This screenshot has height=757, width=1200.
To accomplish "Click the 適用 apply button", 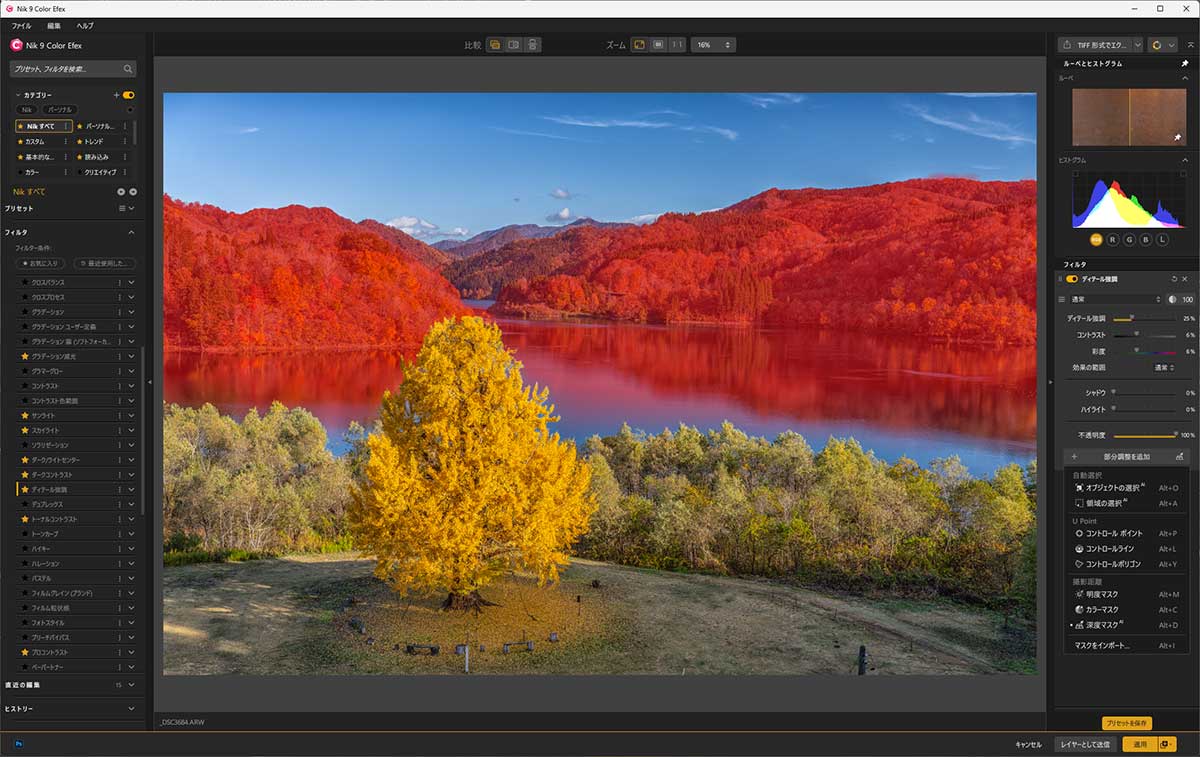I will point(1139,744).
